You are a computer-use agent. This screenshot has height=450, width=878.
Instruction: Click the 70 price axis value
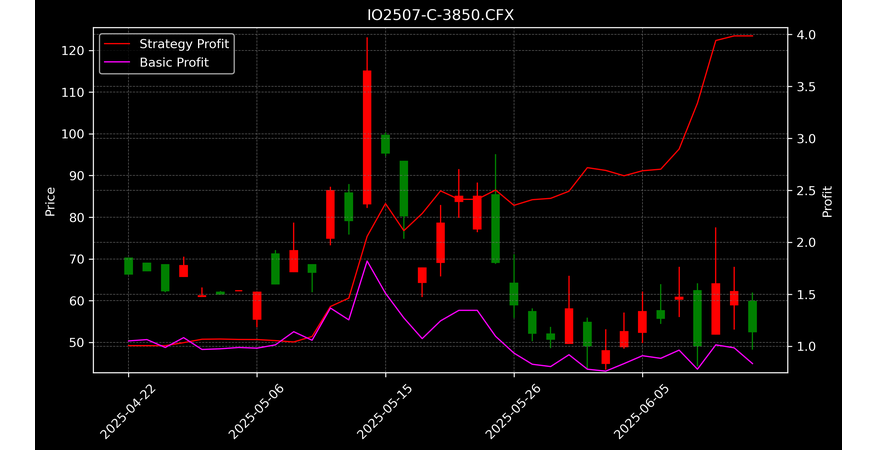point(77,259)
